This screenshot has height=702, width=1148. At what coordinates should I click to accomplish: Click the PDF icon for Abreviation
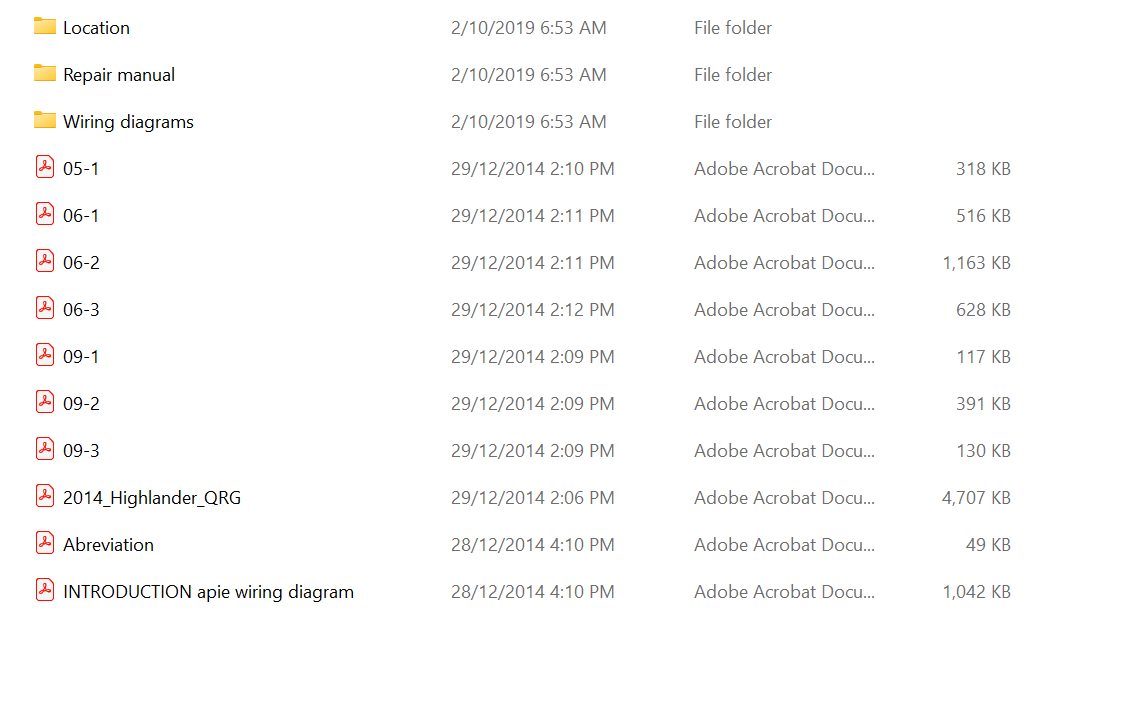45,543
